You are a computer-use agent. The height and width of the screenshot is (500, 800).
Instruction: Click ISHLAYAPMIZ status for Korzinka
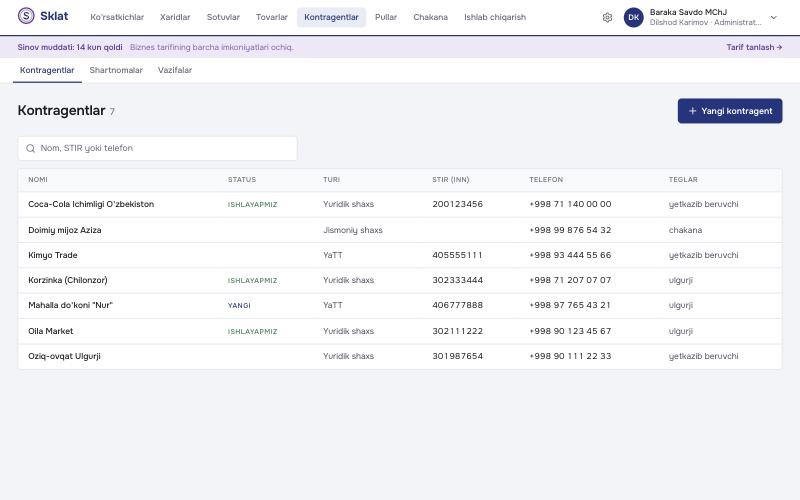[252, 281]
